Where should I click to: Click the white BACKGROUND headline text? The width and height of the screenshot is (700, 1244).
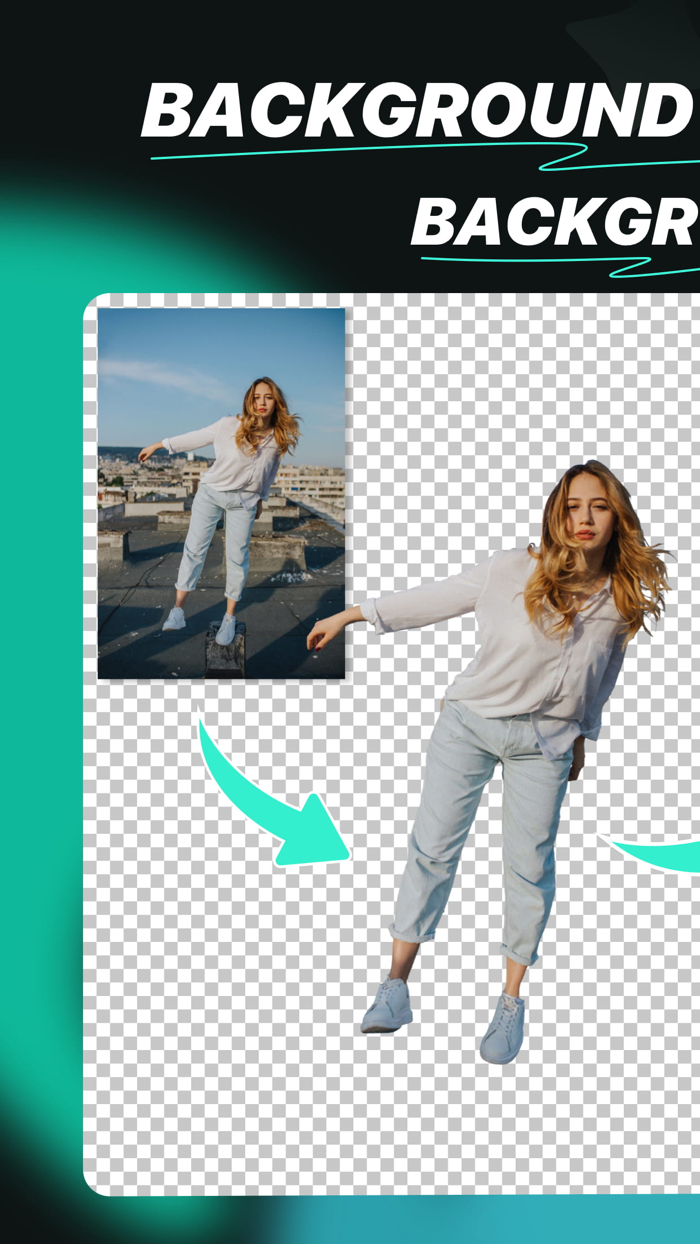(417, 111)
